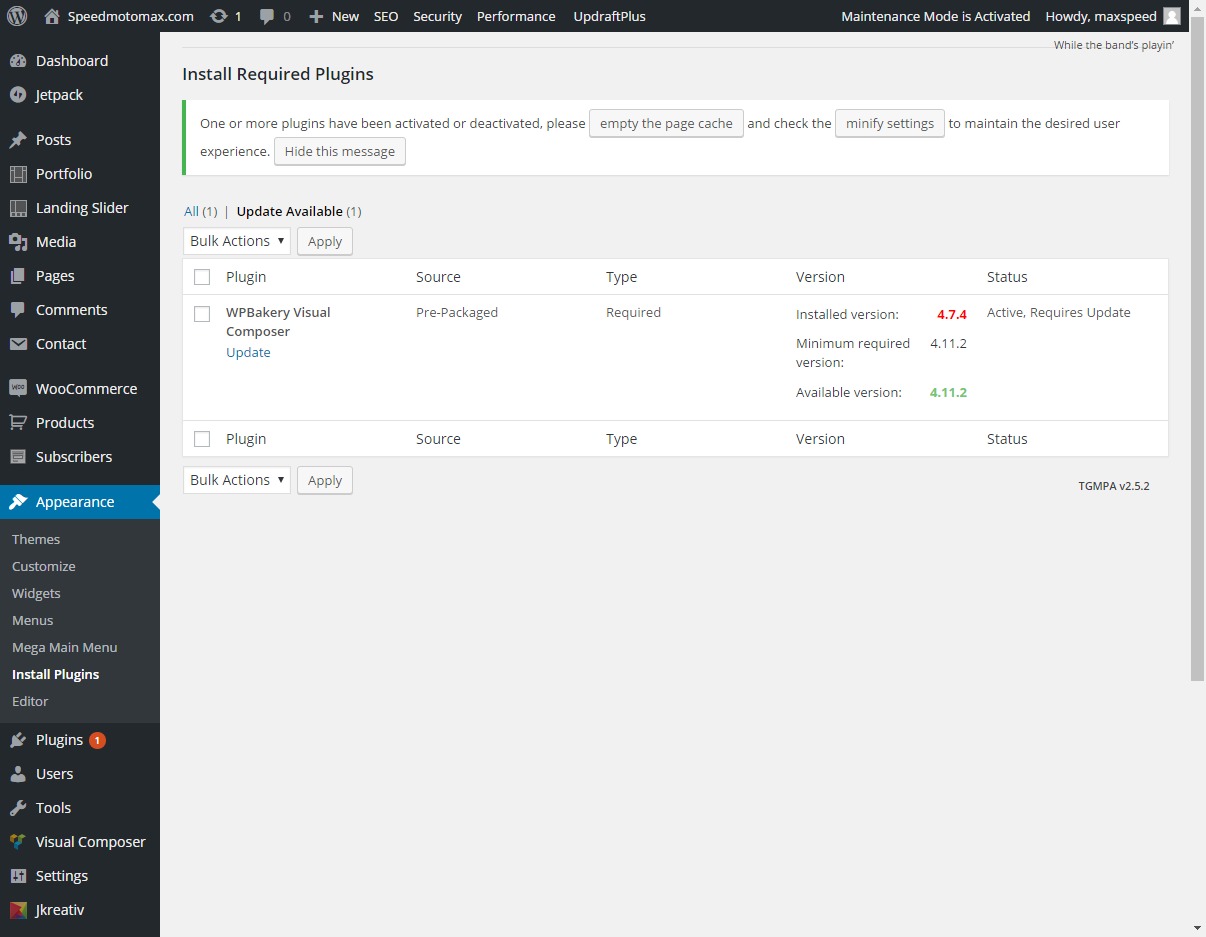Click the Dashboard gauge icon
This screenshot has height=937, width=1206.
[18, 61]
